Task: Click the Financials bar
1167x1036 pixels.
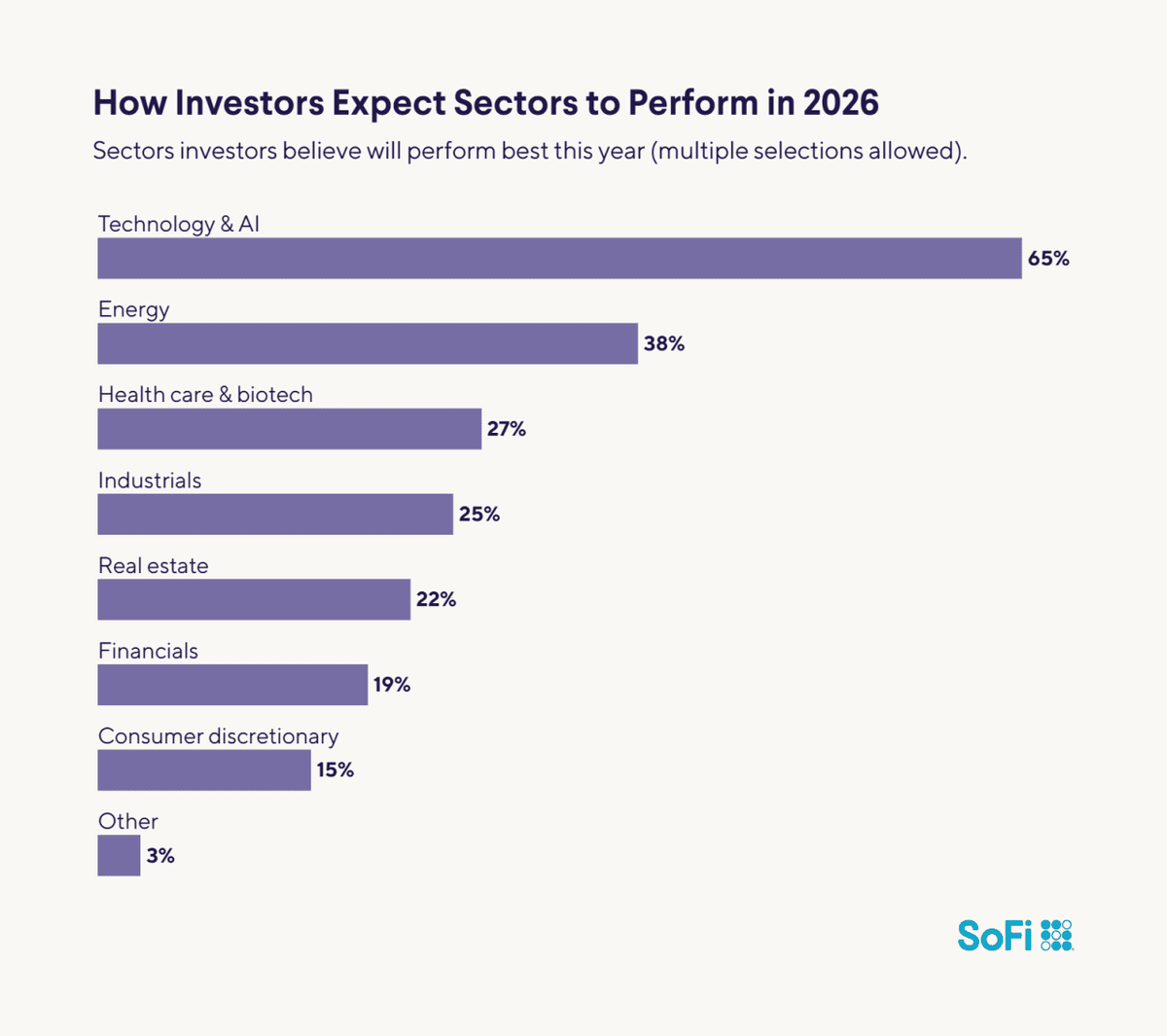Action: (x=232, y=685)
